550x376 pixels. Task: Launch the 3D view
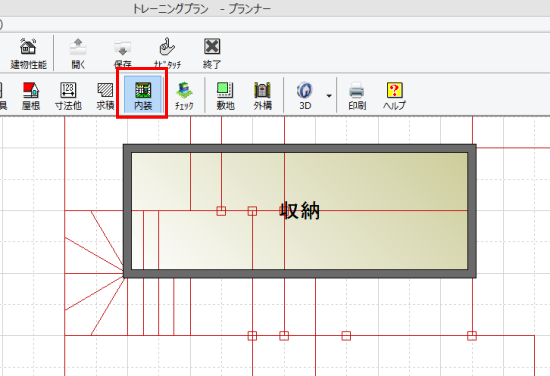(x=305, y=96)
